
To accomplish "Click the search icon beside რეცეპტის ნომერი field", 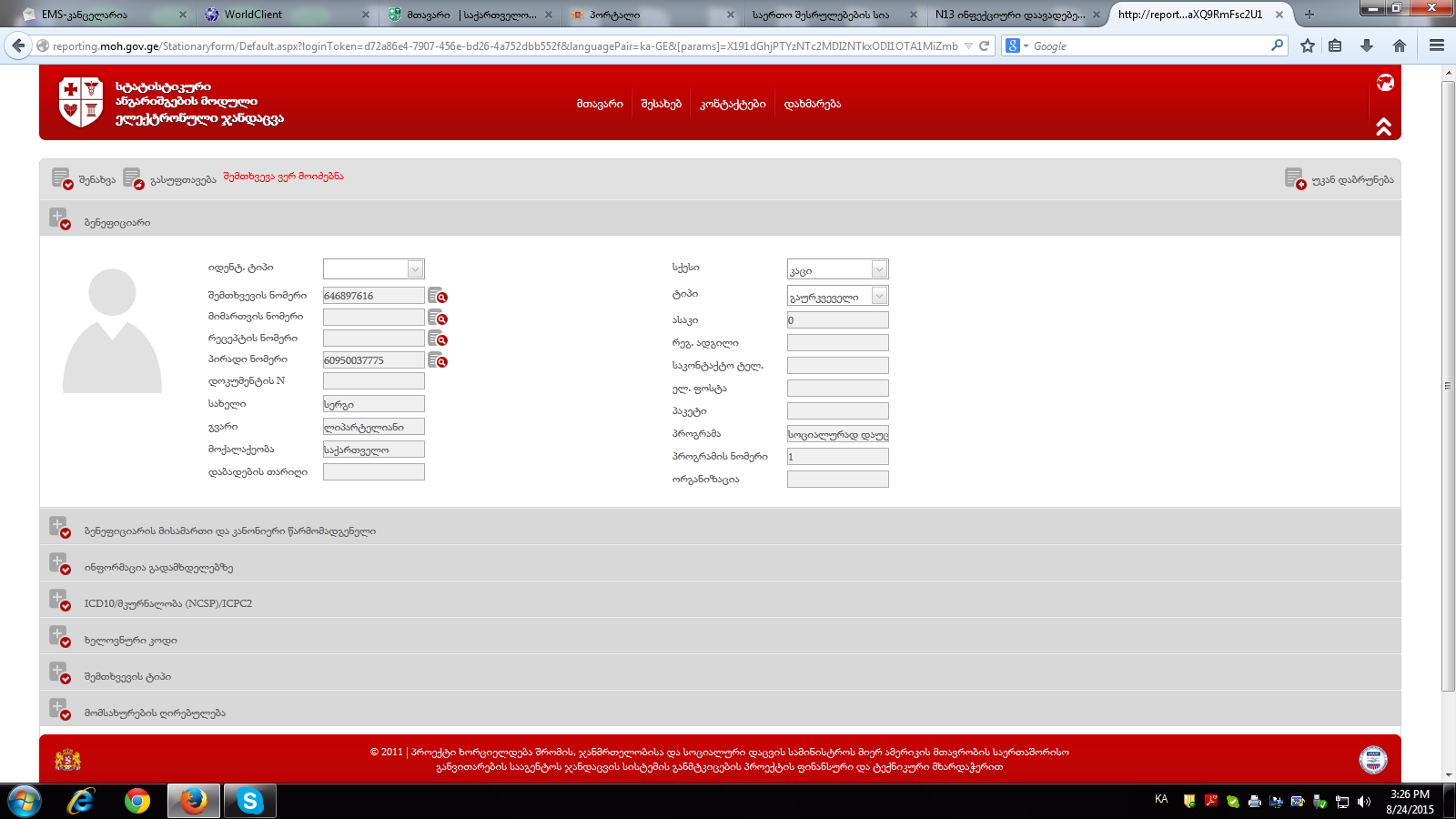I will 437,339.
